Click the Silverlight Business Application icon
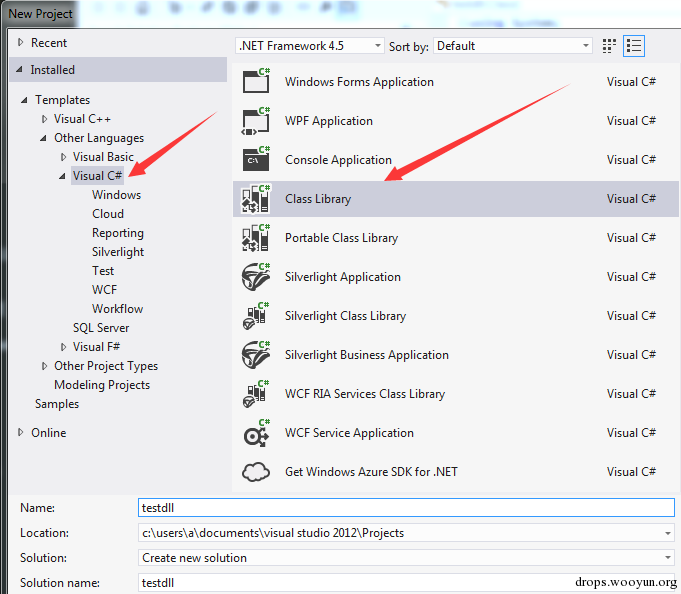 click(256, 355)
